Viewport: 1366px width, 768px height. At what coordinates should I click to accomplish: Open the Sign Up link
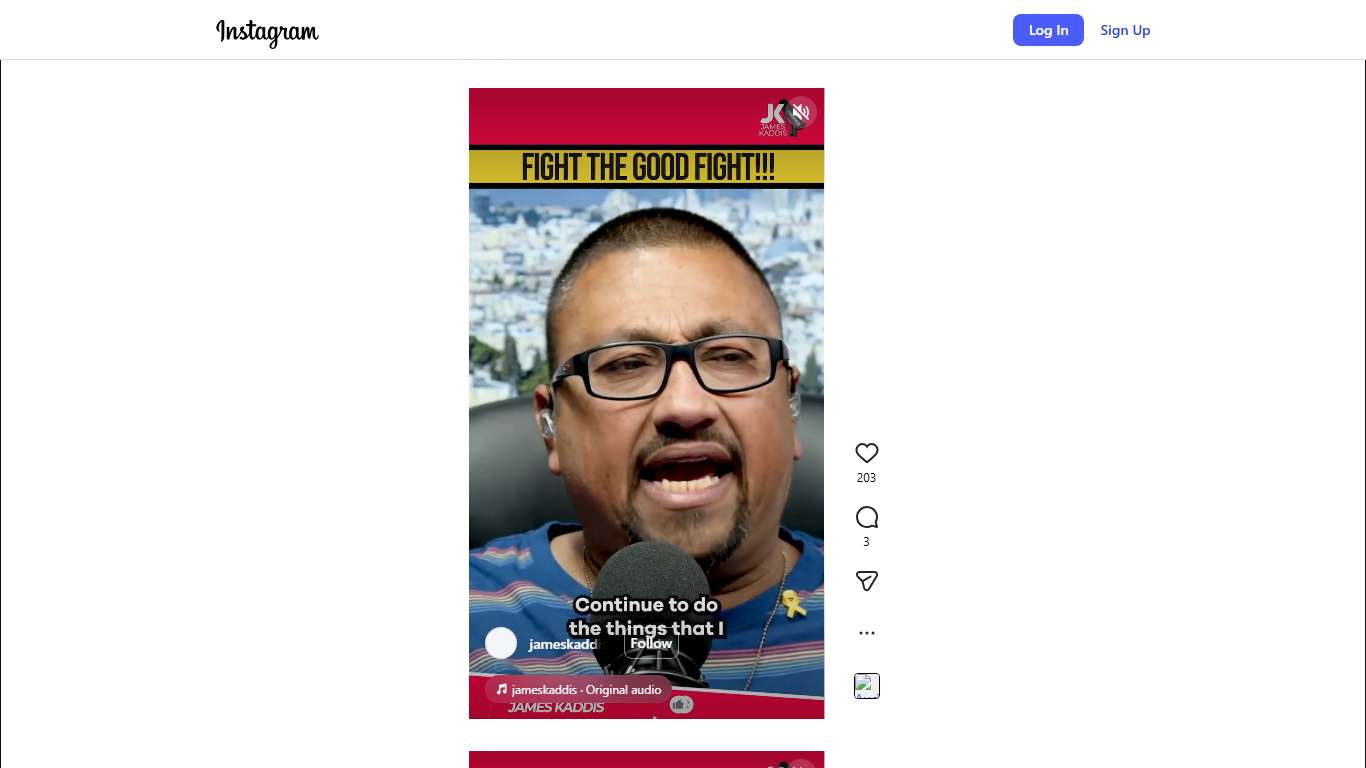(1125, 30)
